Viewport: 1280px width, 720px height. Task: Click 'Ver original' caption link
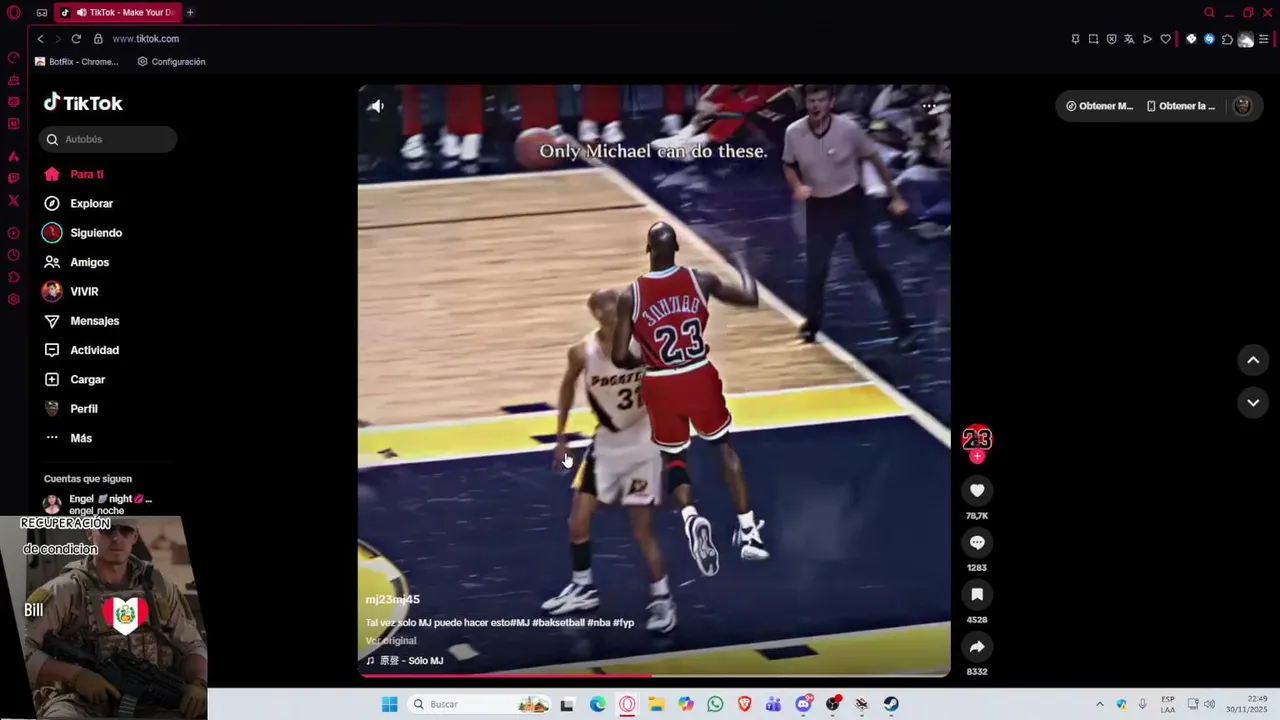pyautogui.click(x=391, y=641)
